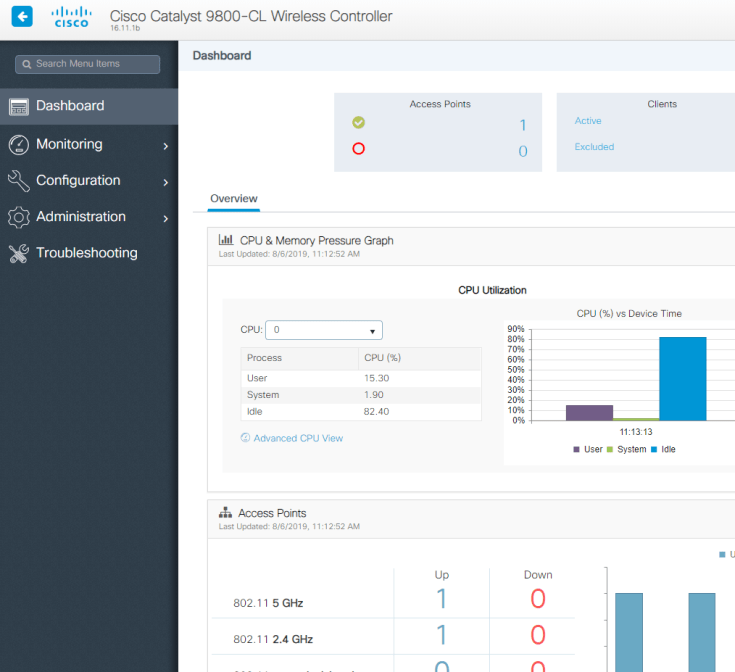Click the Administration gear icon
Image resolution: width=735 pixels, height=672 pixels.
tap(18, 217)
